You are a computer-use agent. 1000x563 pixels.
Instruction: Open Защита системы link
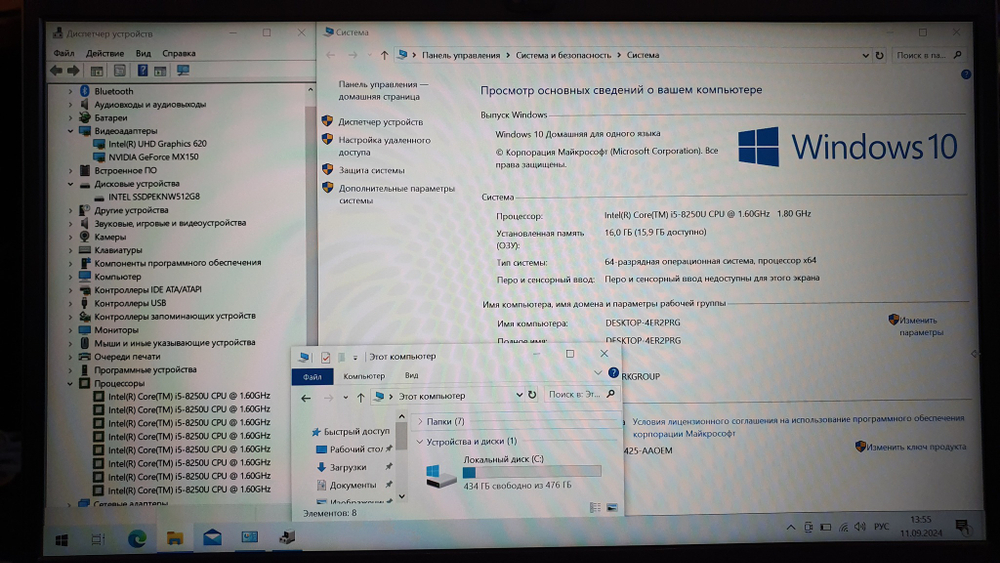[371, 170]
